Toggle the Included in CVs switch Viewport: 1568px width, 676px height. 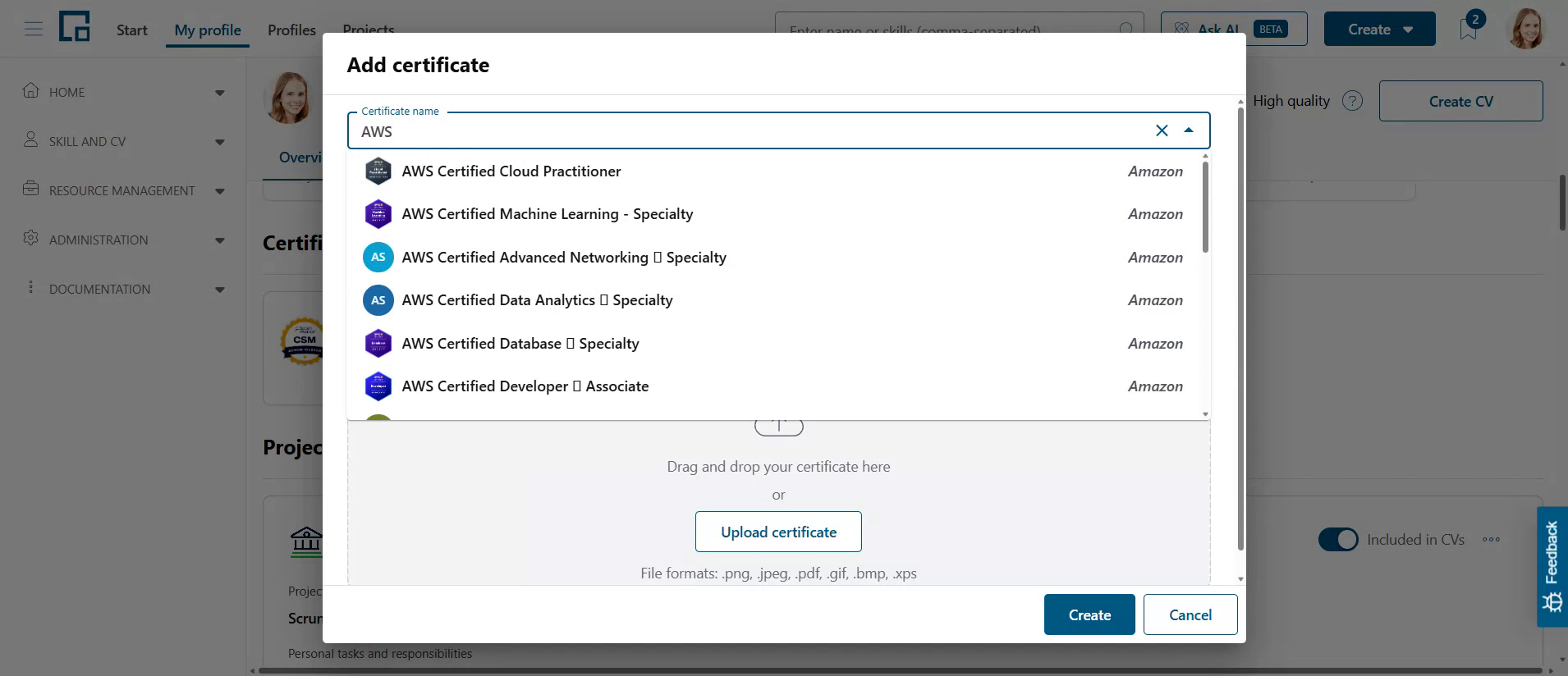1338,540
